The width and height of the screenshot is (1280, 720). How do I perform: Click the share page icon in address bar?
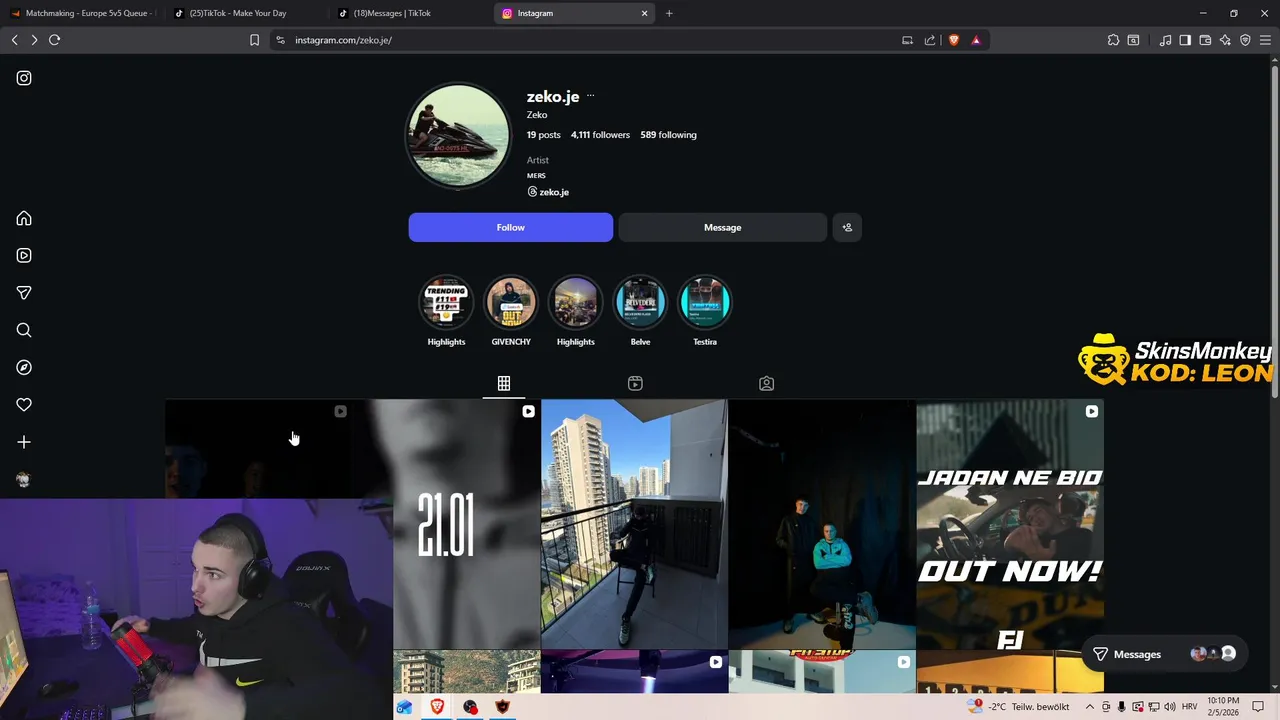point(930,40)
